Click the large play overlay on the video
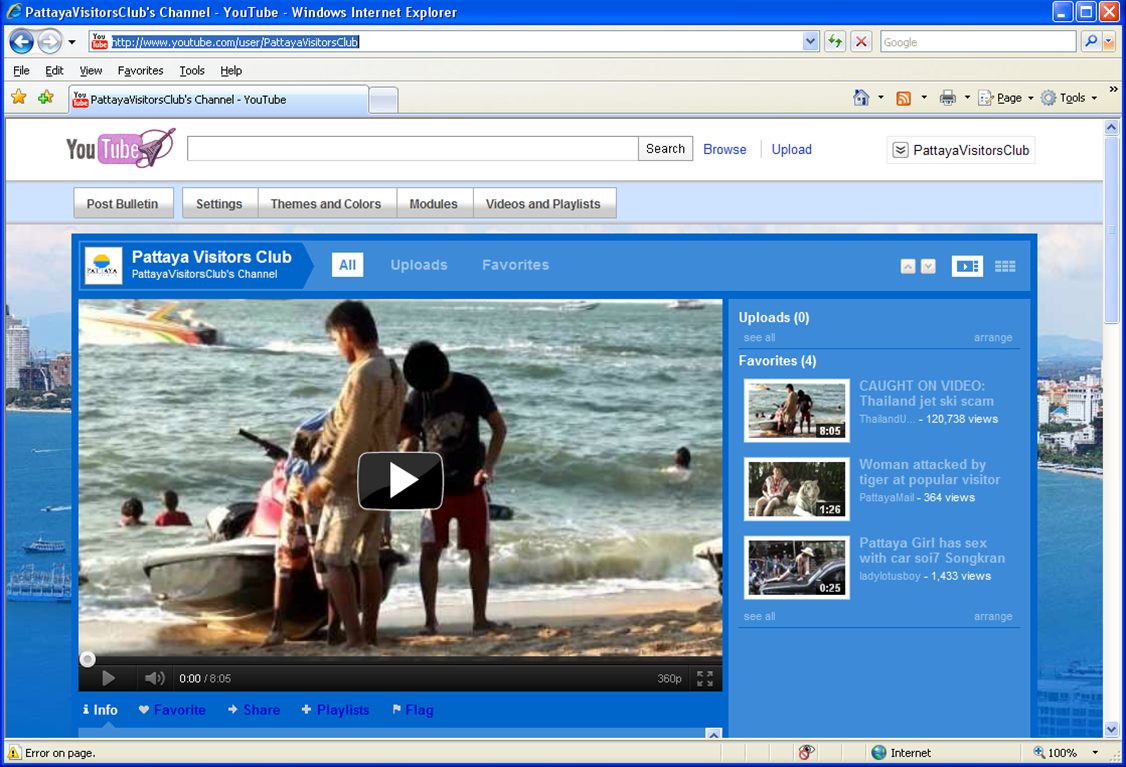 pyautogui.click(x=401, y=480)
